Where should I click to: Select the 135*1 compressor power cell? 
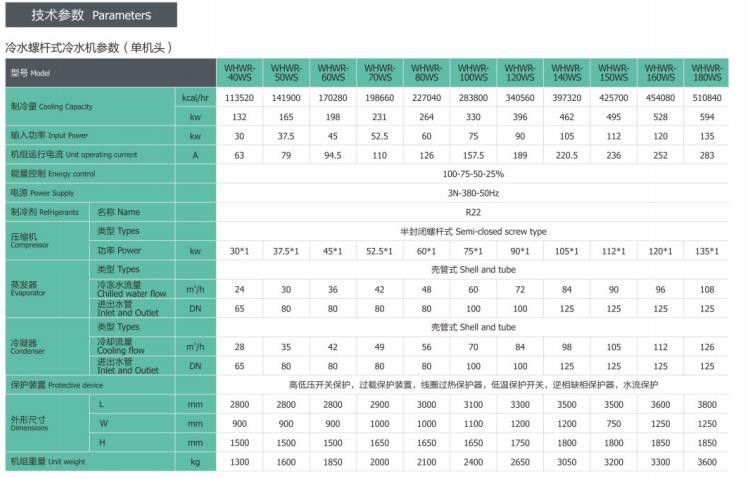tap(708, 250)
